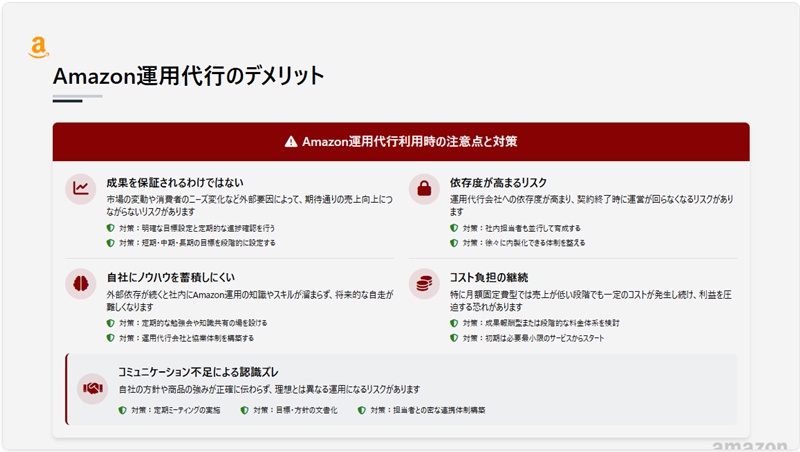Screen dimensions: 800x452
Task: Click the slide title Amazon運用代行のデメリット
Action: click(189, 76)
